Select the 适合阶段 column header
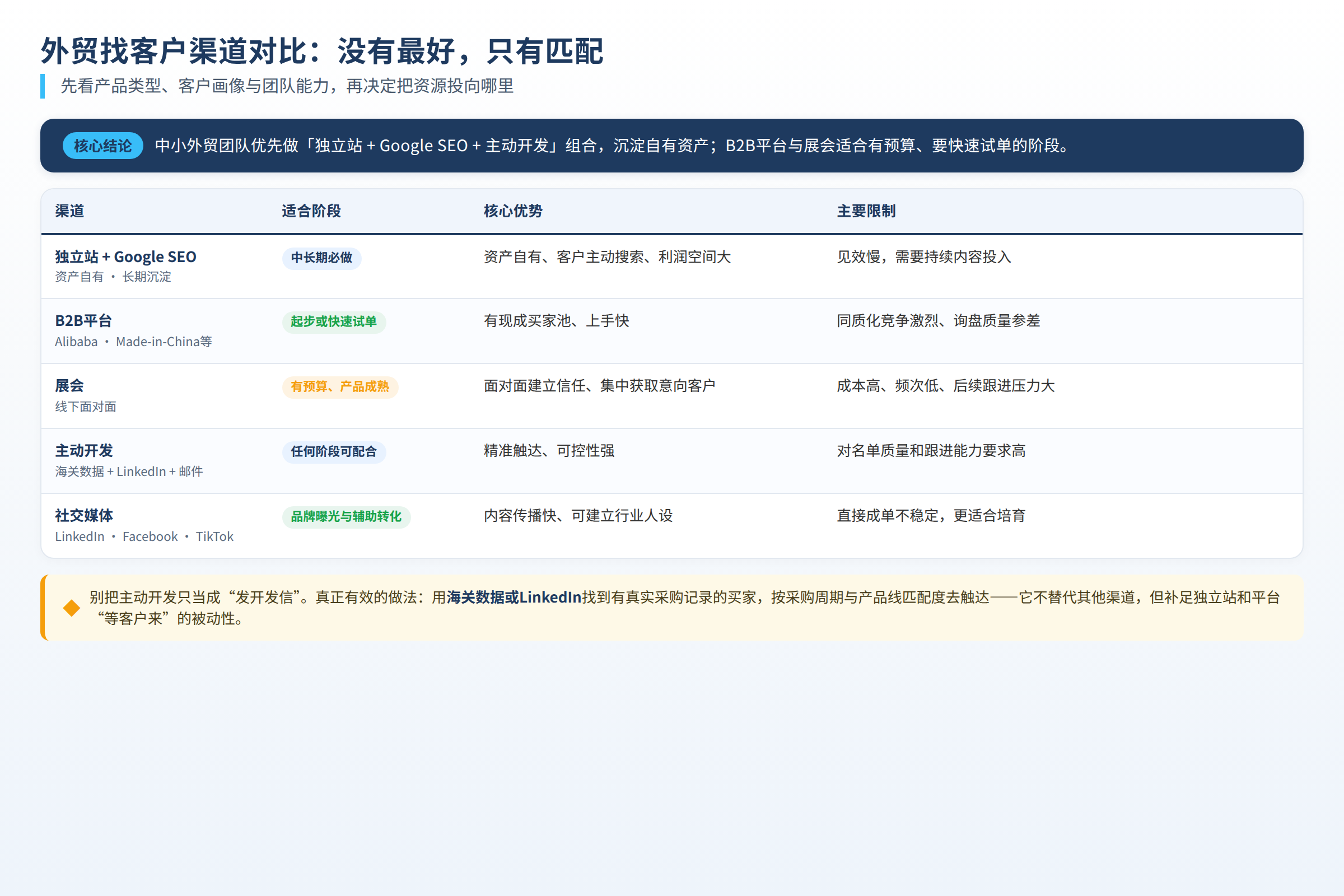This screenshot has height=896, width=1344. [x=311, y=211]
